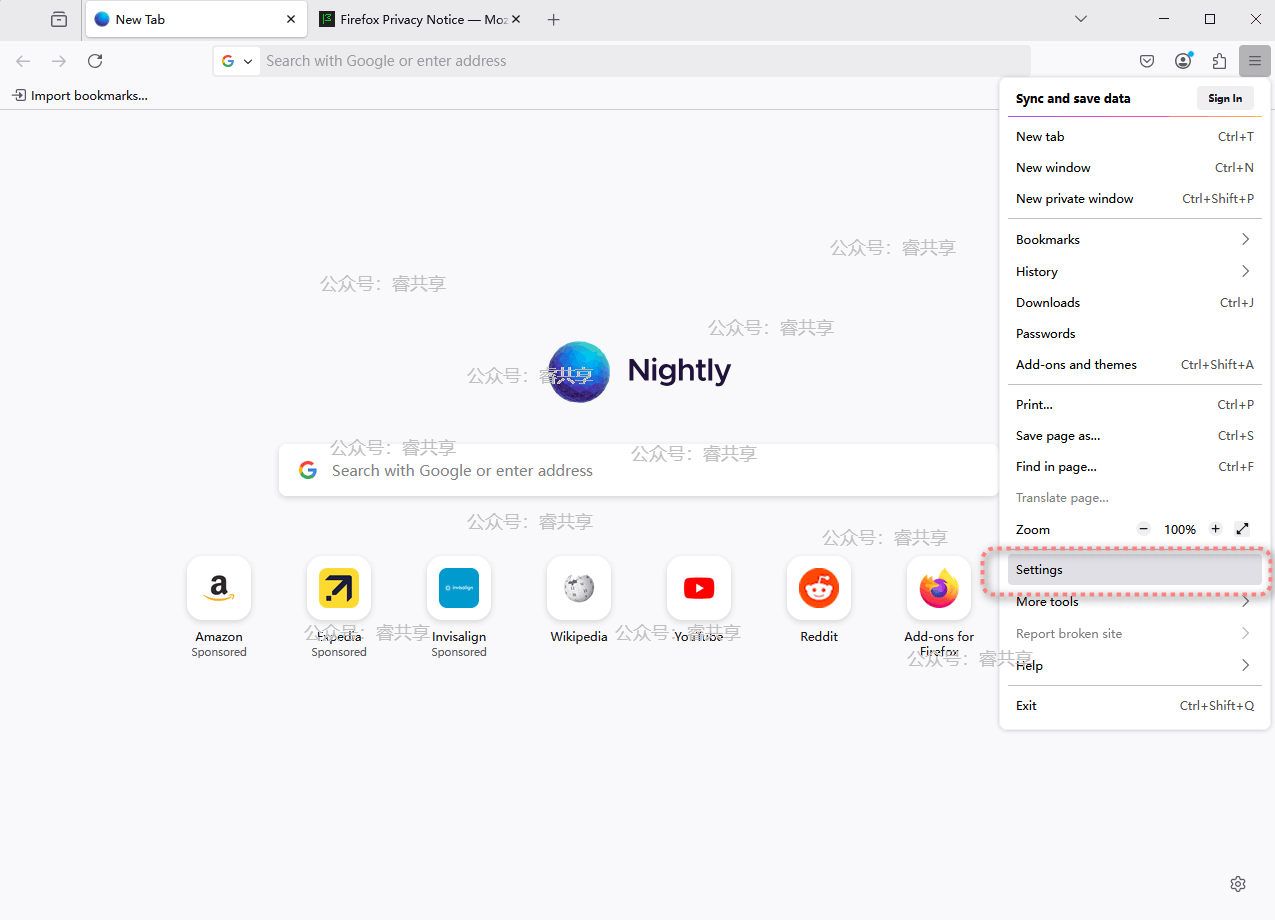The width and height of the screenshot is (1275, 920).
Task: Choose Save page as... menu item
Action: coord(1134,436)
